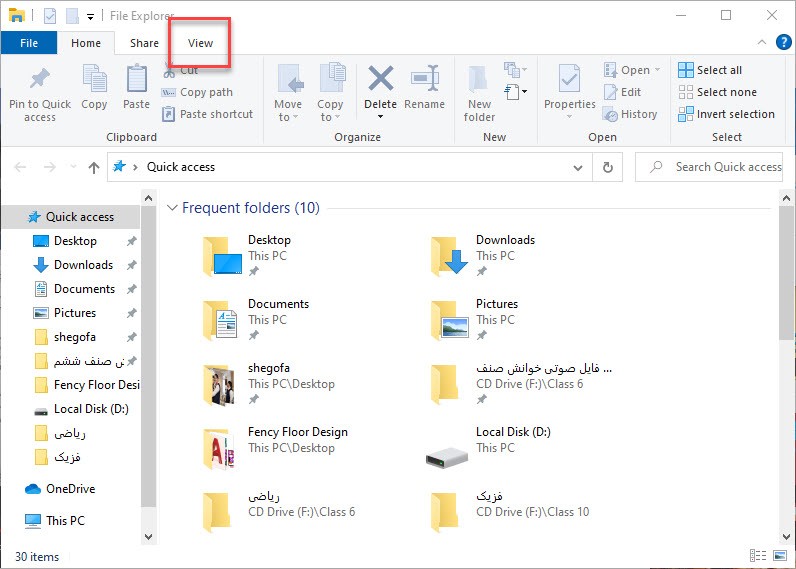Select Downloads frequent folder tile
The height and width of the screenshot is (569, 796).
pos(481,255)
